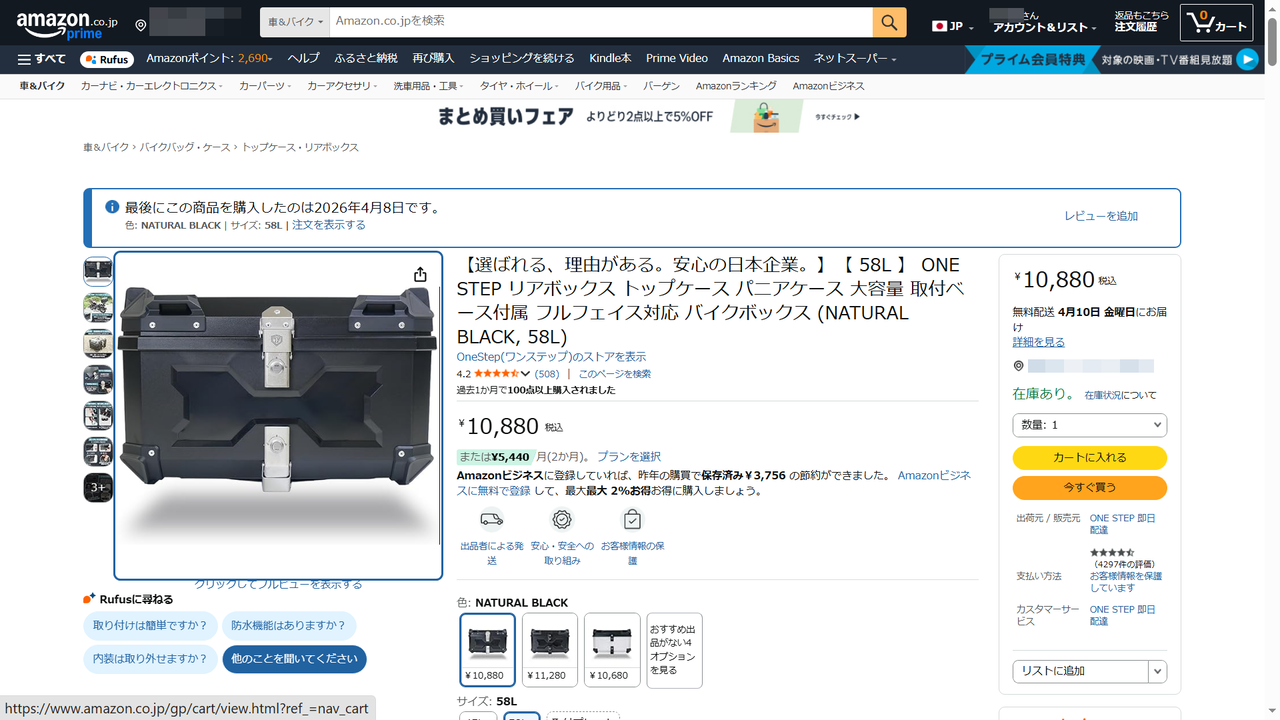This screenshot has height=720, width=1280.
Task: Ask Rufus 防水機能はありますか？
Action: (x=290, y=627)
